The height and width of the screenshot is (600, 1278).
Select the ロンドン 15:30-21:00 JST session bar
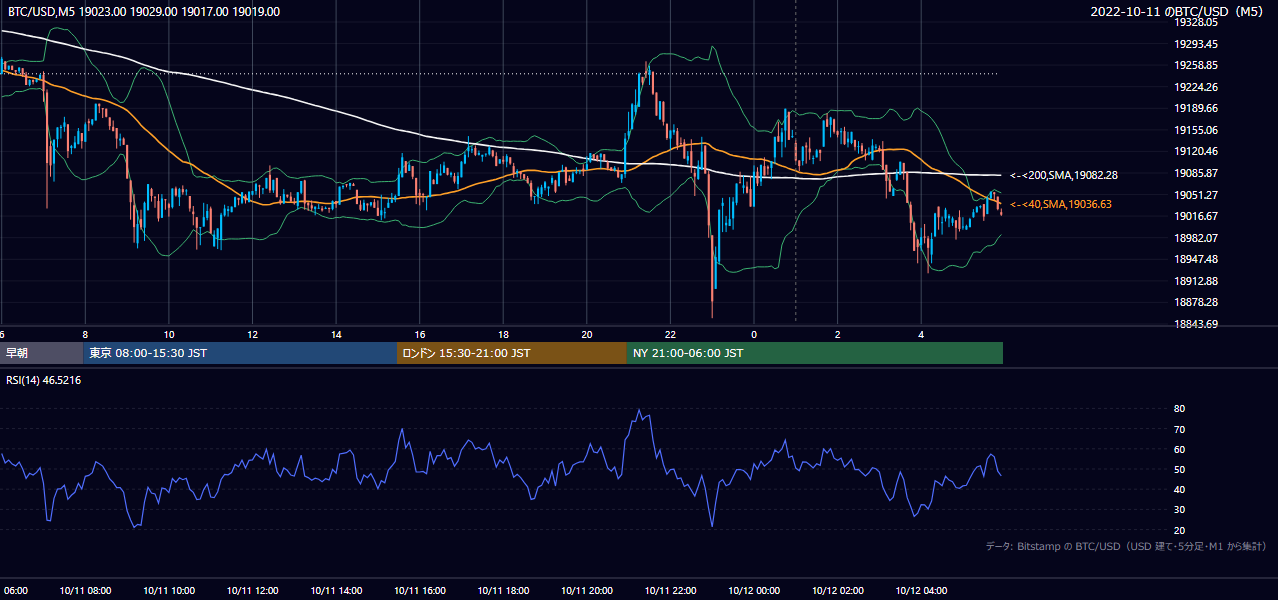(512, 353)
